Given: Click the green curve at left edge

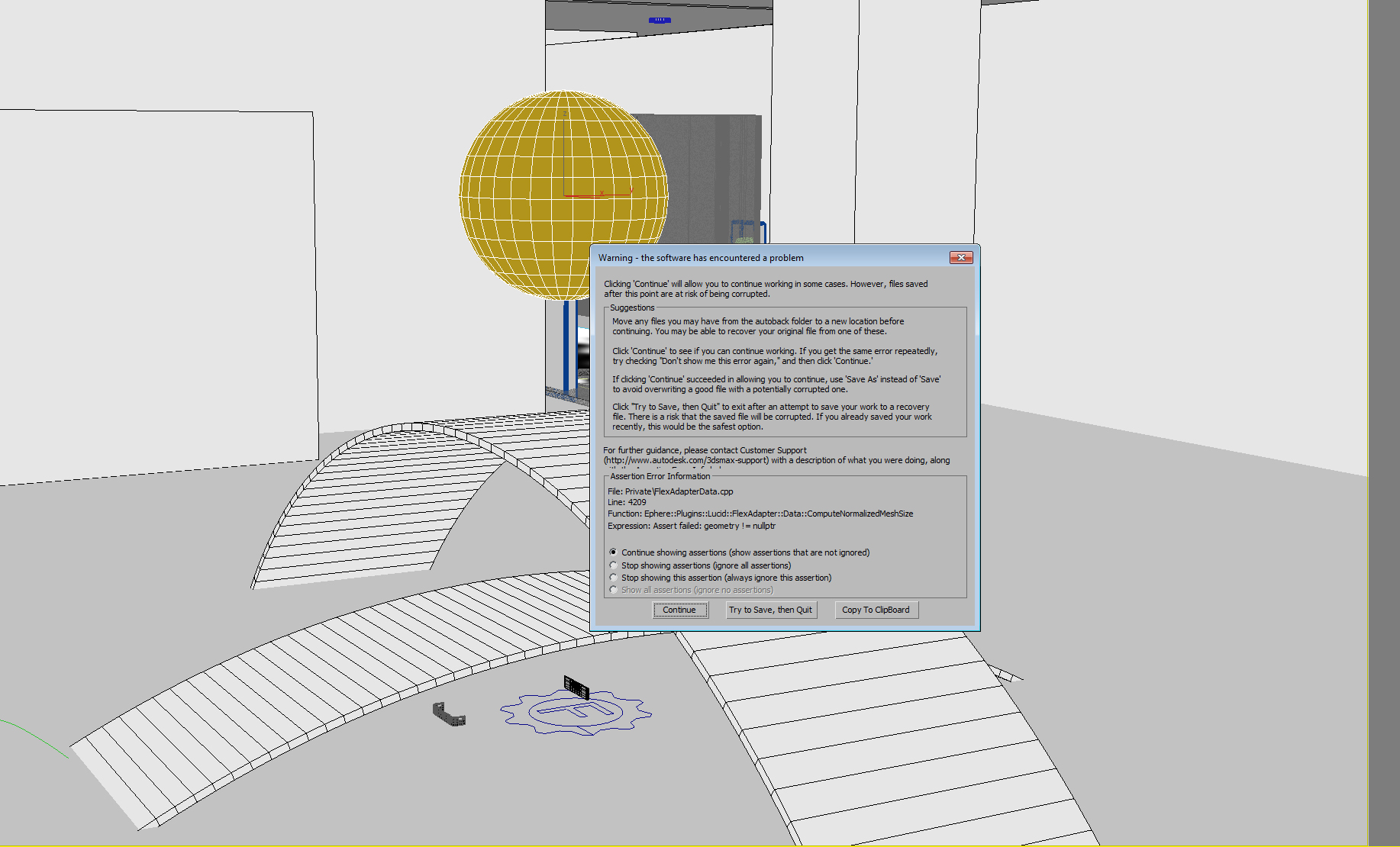Looking at the screenshot, I should (34, 735).
